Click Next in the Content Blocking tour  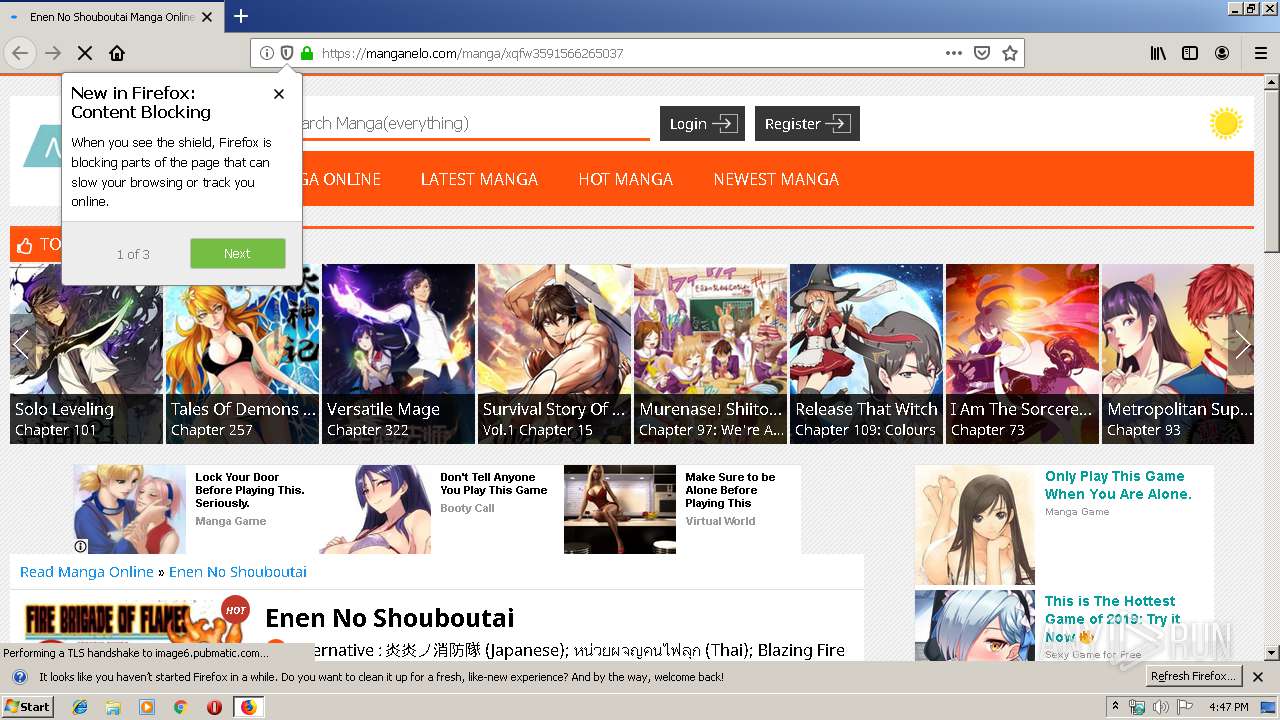pyautogui.click(x=237, y=253)
